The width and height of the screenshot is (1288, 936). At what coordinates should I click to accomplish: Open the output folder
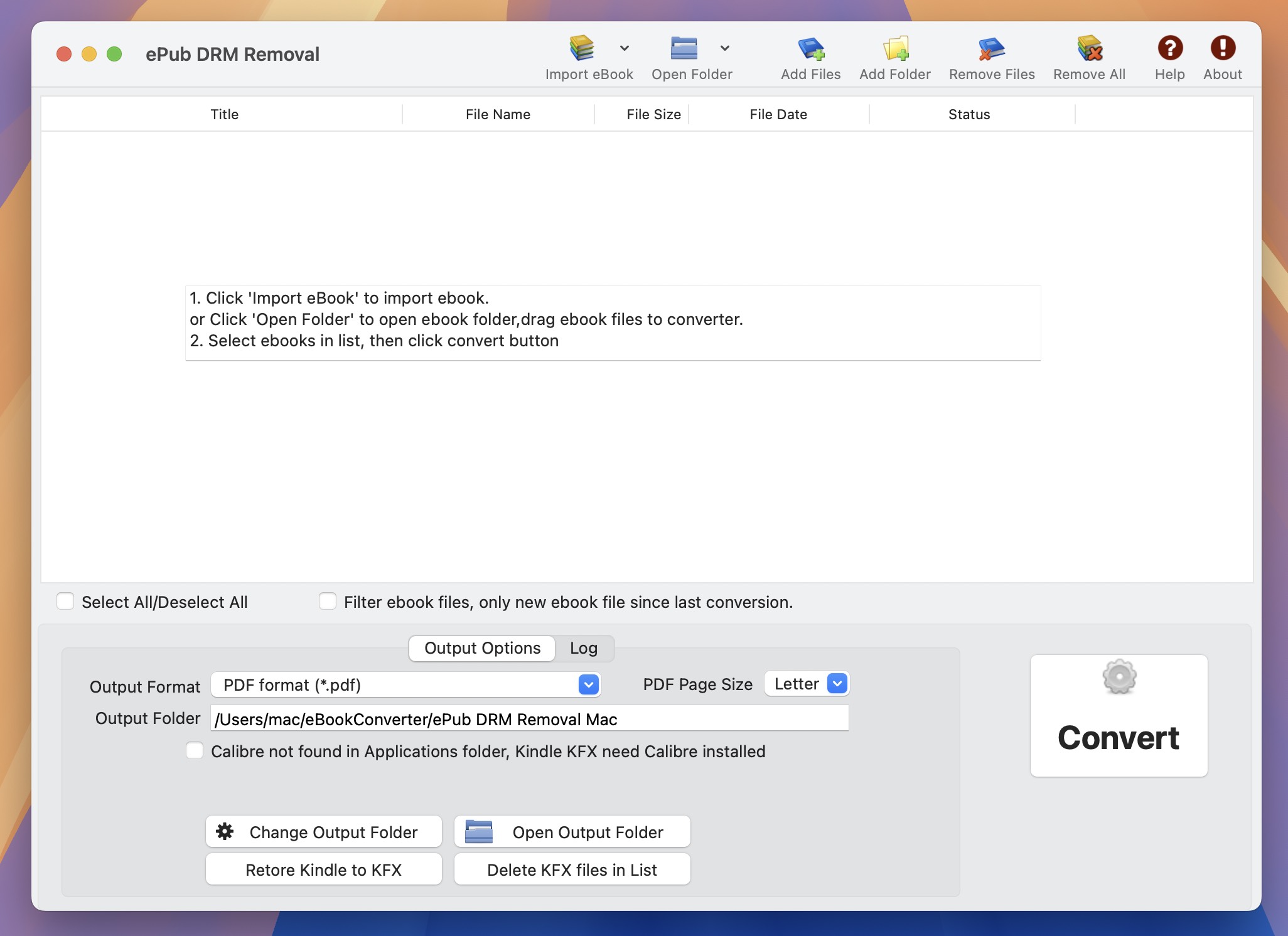point(571,832)
